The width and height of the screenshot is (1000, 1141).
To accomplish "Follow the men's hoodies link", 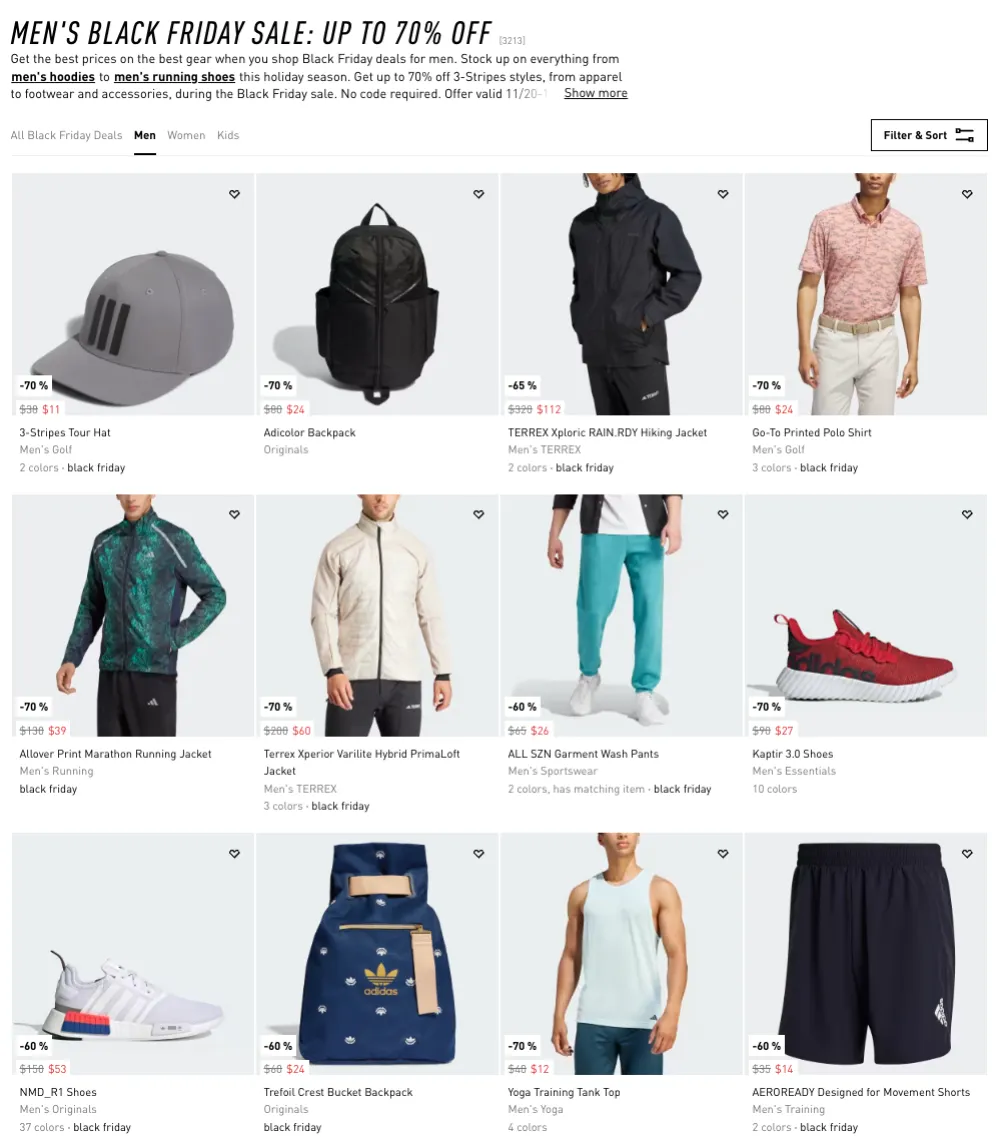I will click(53, 76).
